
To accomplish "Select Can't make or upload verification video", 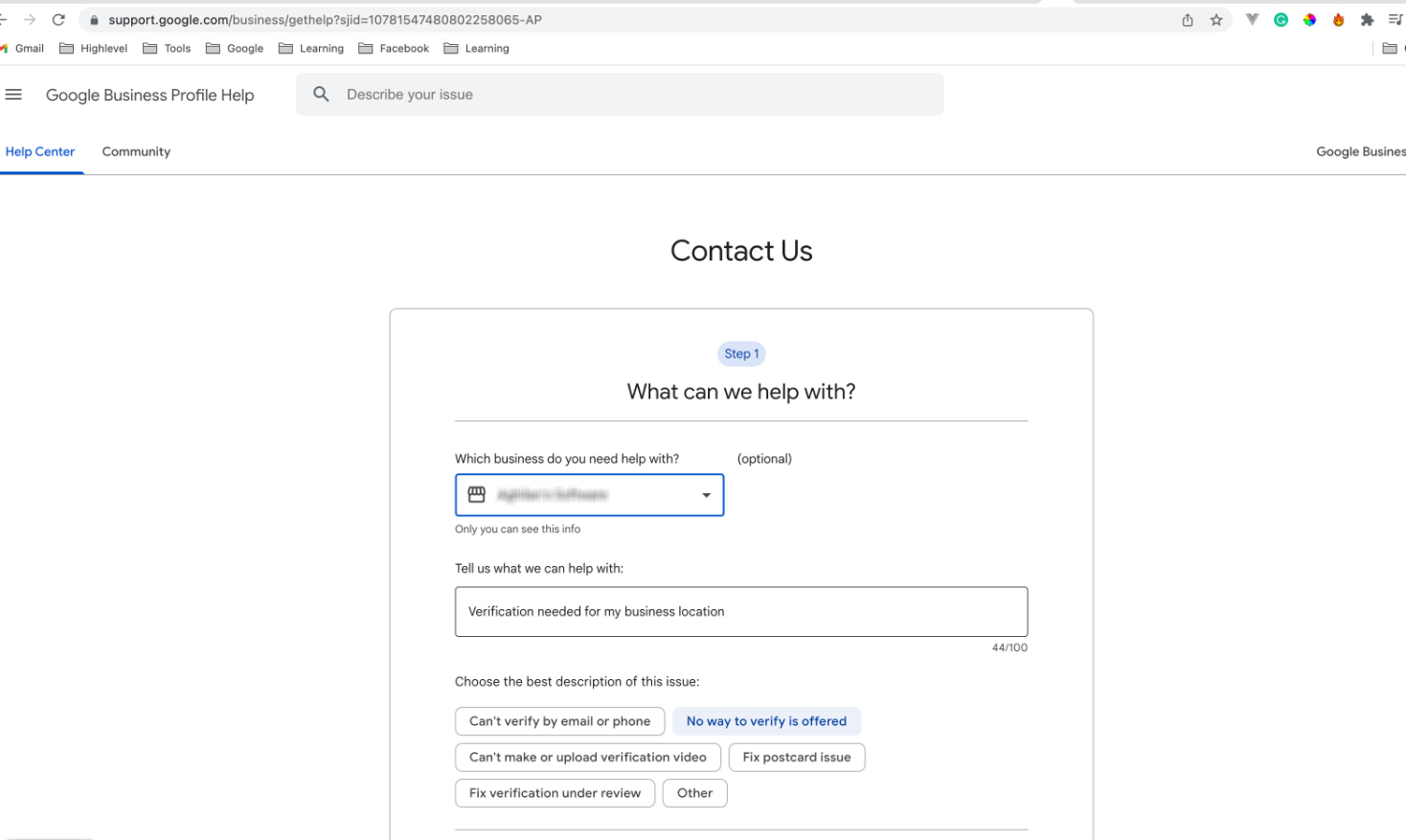I will pyautogui.click(x=588, y=758).
